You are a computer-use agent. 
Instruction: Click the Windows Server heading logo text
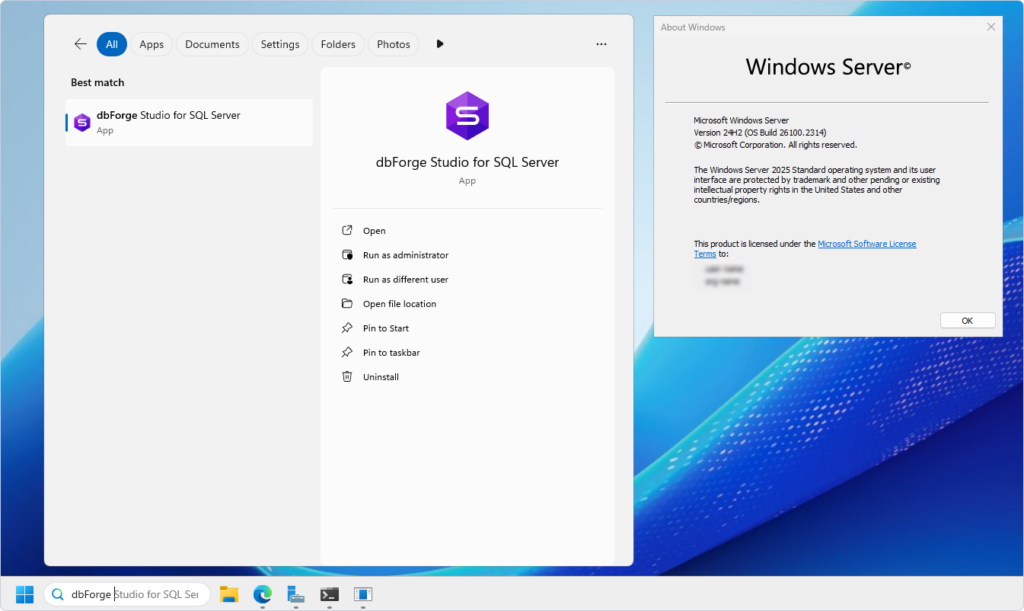click(827, 67)
